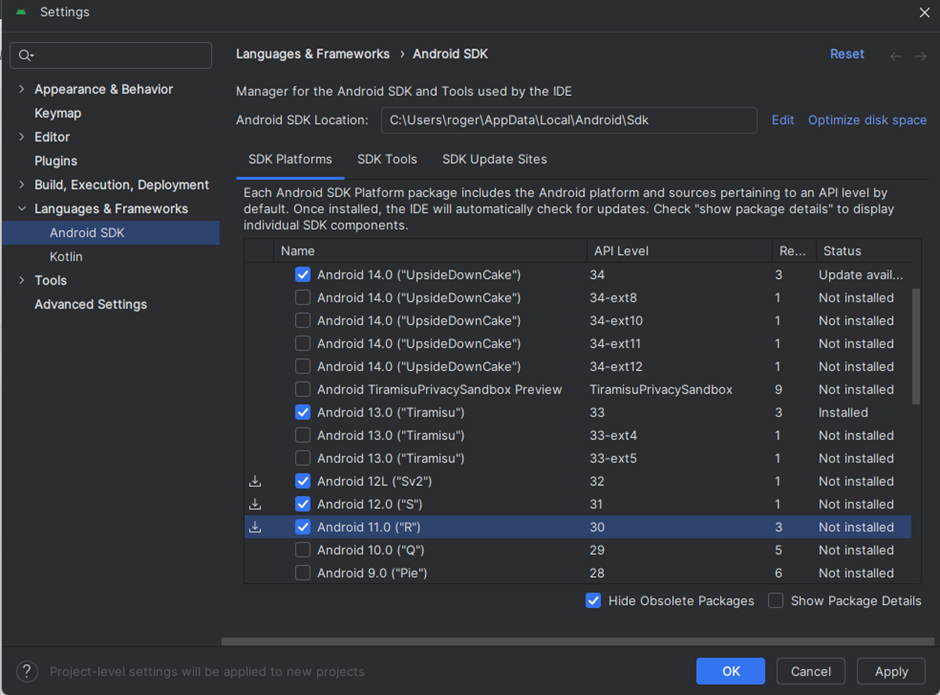The image size is (940, 695).
Task: Click the '33-ext5' API level cell
Action: (x=613, y=458)
